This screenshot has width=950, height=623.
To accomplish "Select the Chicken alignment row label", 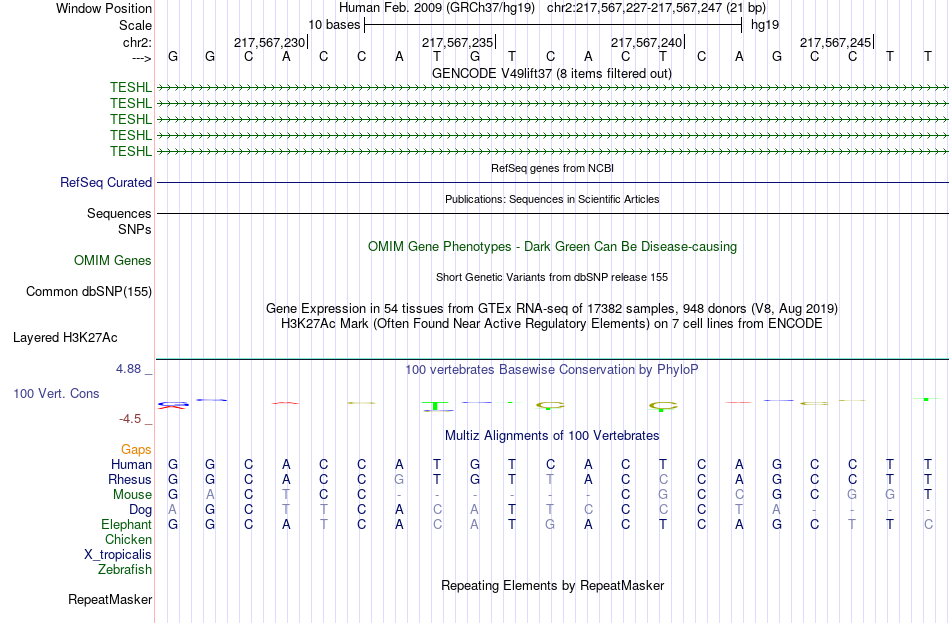I will tap(128, 539).
